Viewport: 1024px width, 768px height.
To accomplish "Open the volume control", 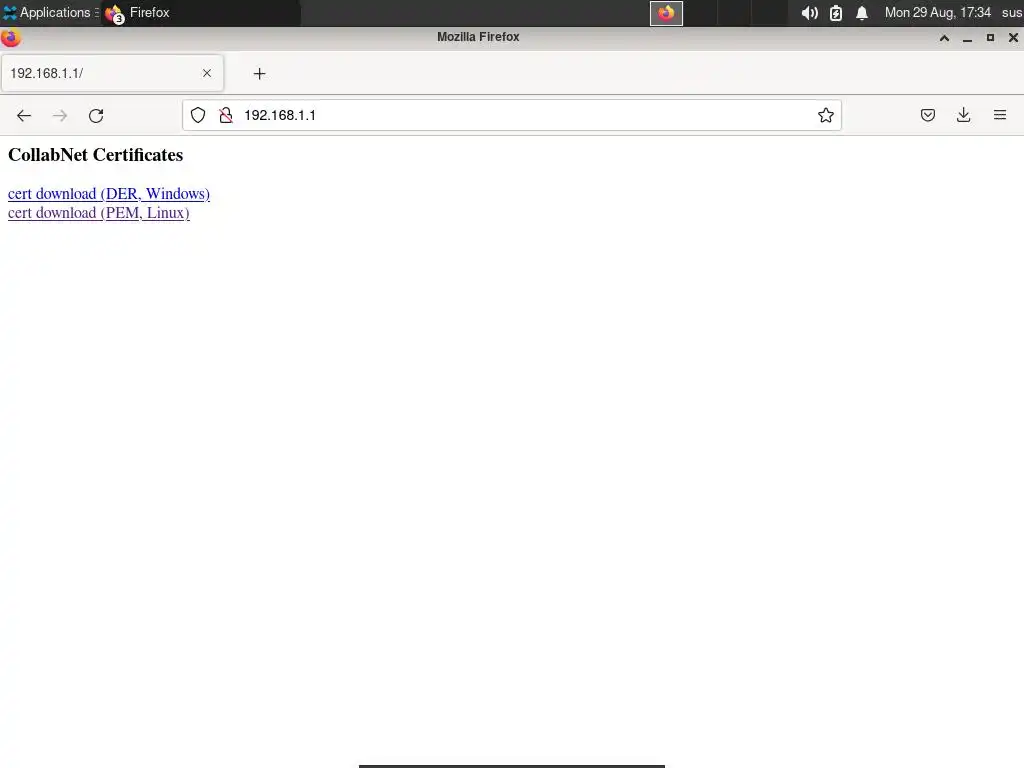I will tap(810, 13).
